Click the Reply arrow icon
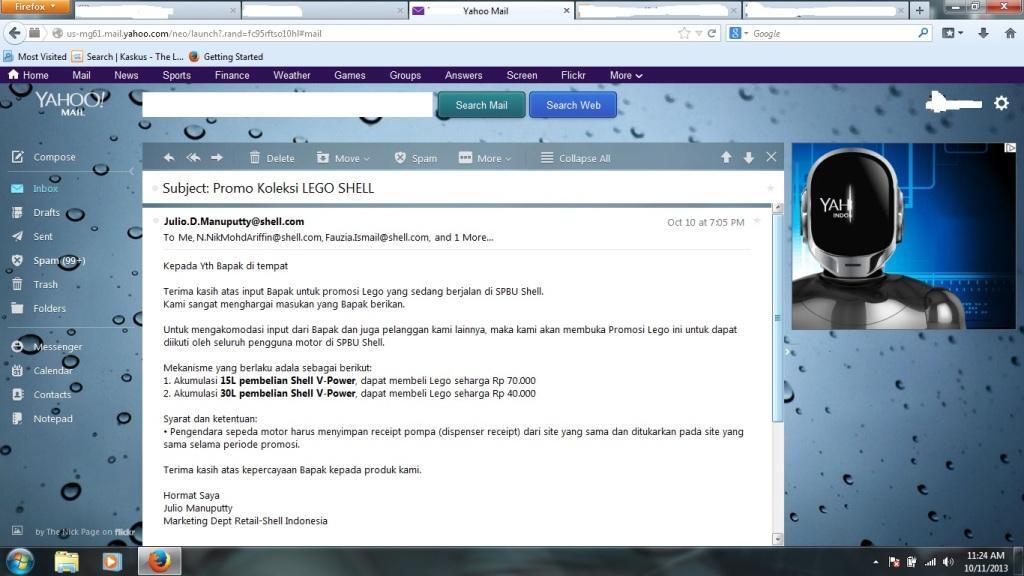 coord(169,158)
